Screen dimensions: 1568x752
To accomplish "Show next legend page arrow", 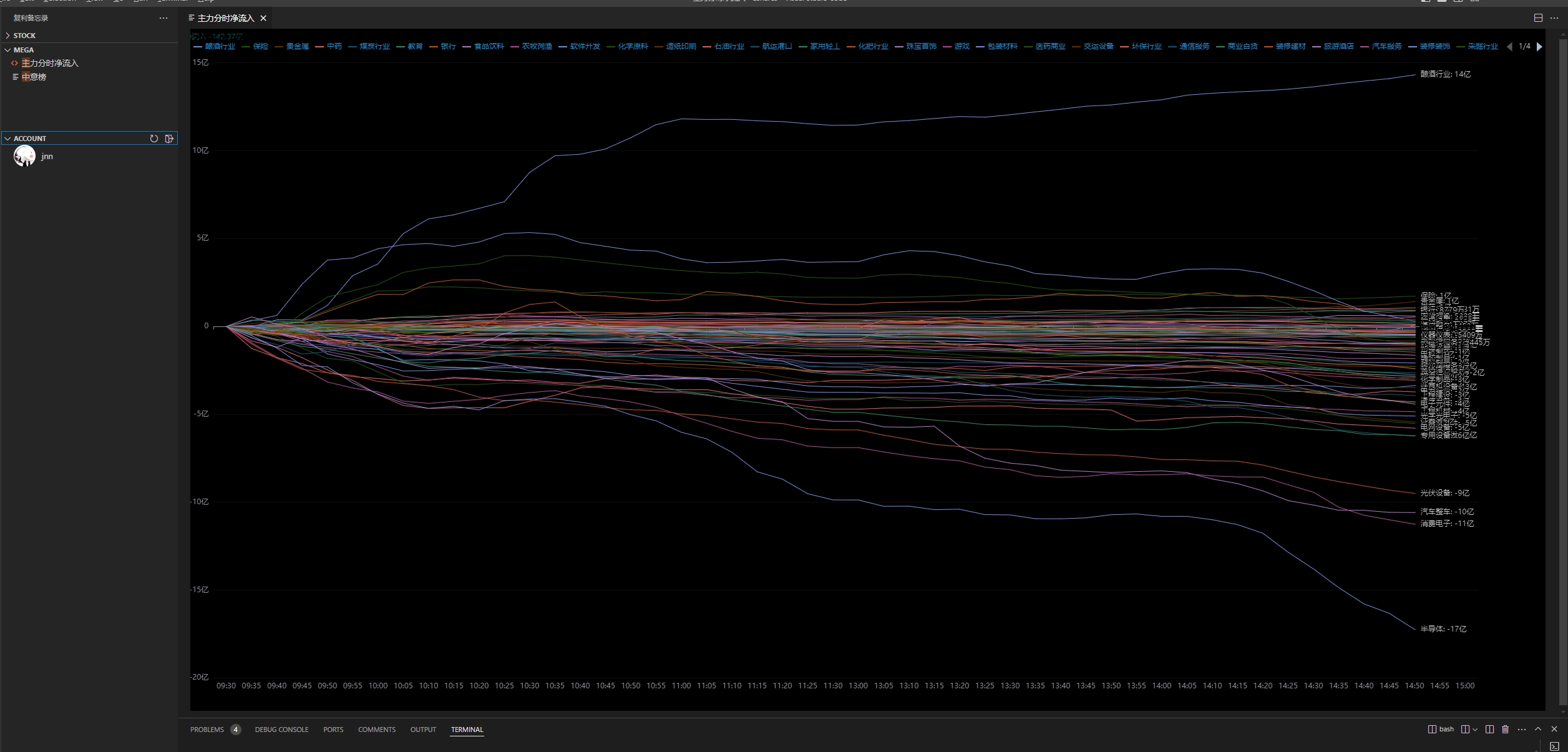I will 1539,47.
